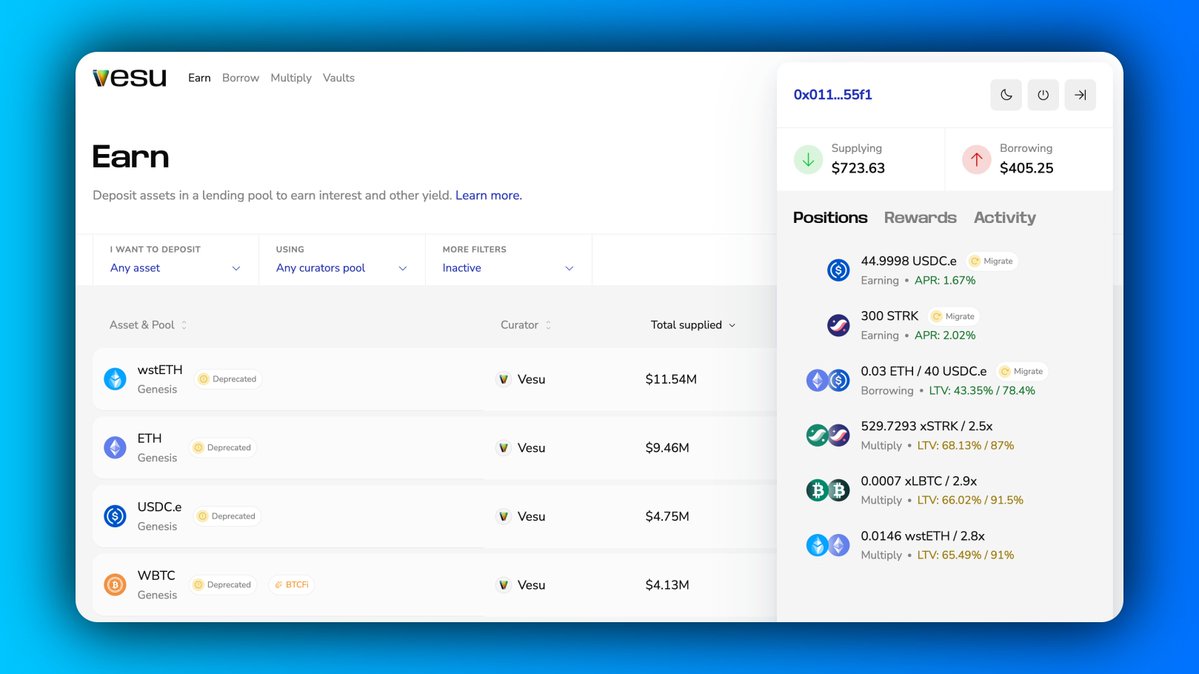Click Migrate on 300 STRK position
1199x674 pixels.
[954, 316]
